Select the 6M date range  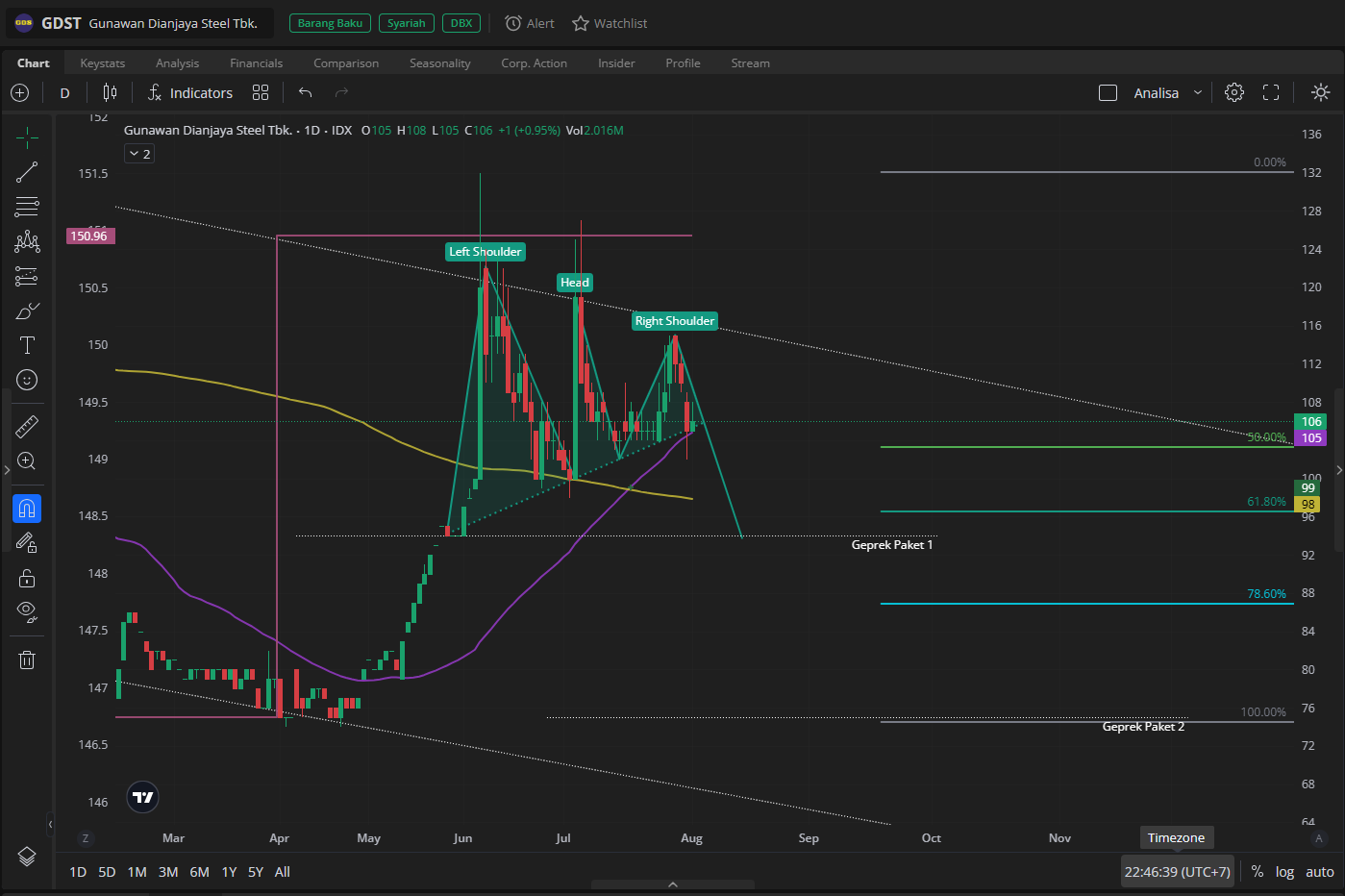199,872
